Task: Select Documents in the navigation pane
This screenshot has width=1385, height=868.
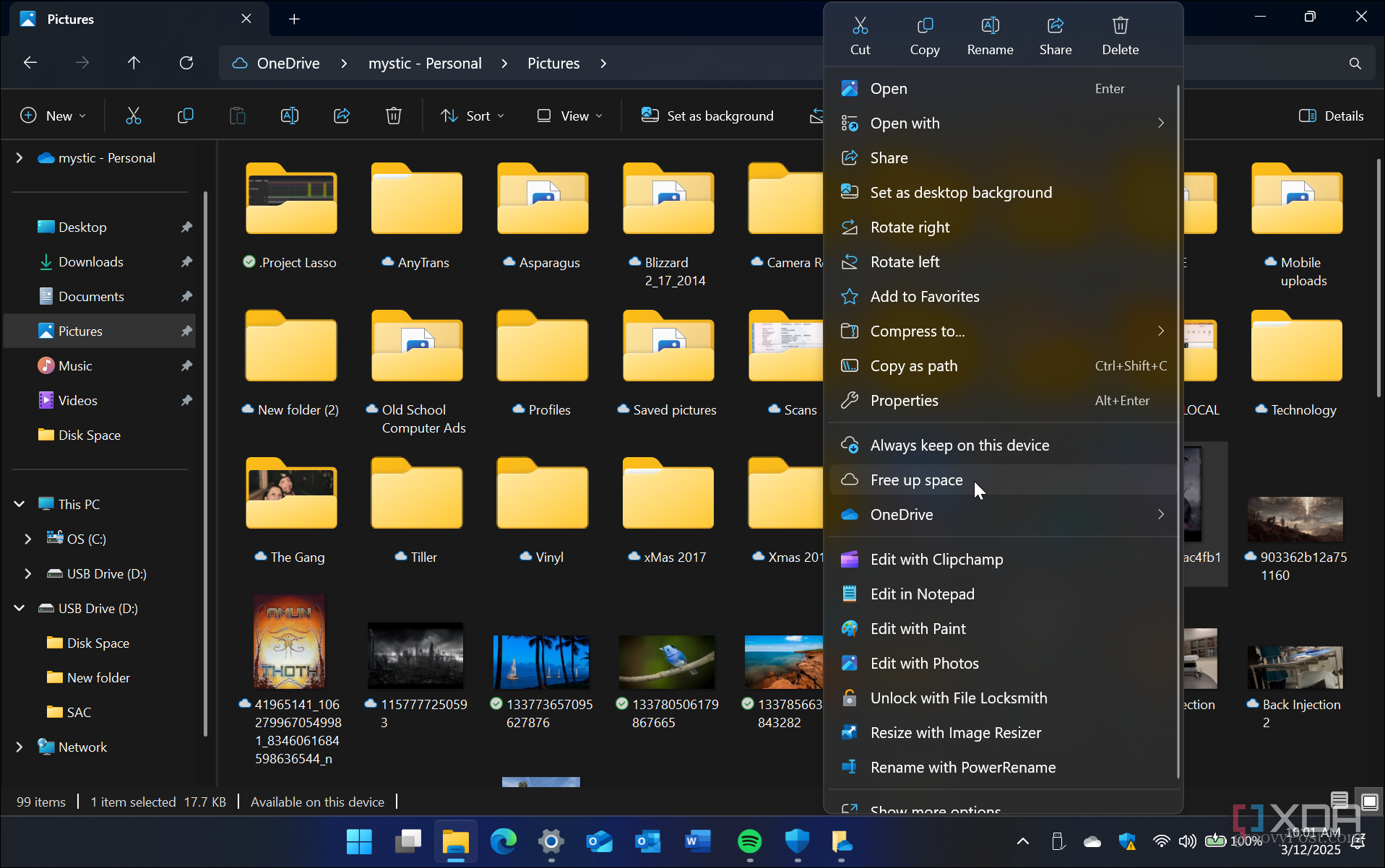Action: coord(100,297)
